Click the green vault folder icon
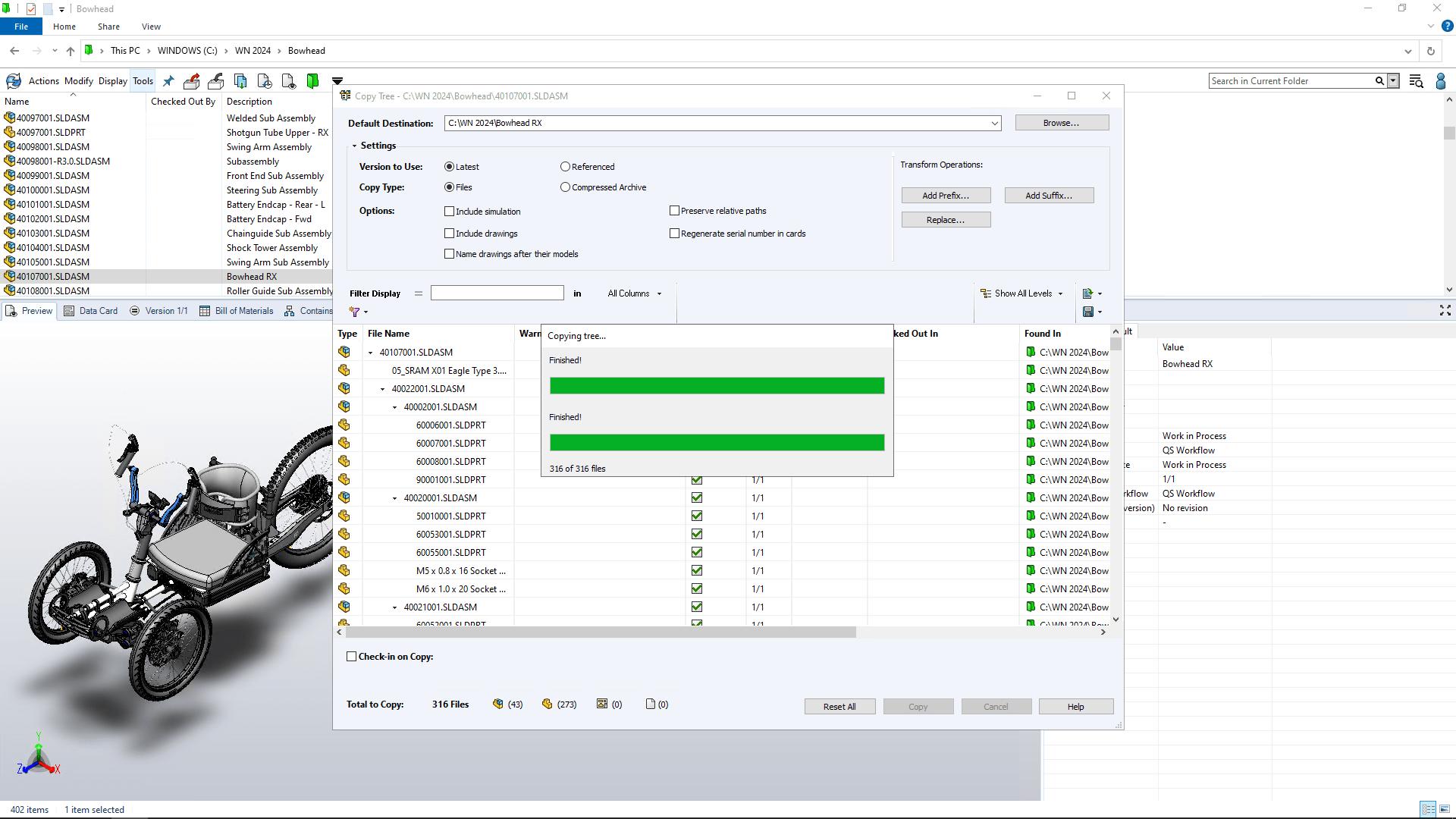1456x819 pixels. tap(312, 81)
